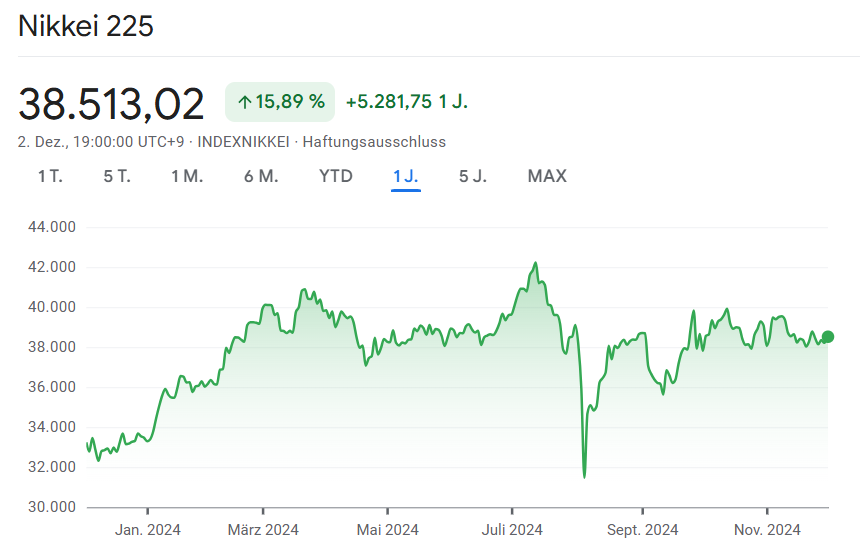The image size is (860, 556).
Task: Click the INDEXNIKKEI label
Action: tap(243, 142)
